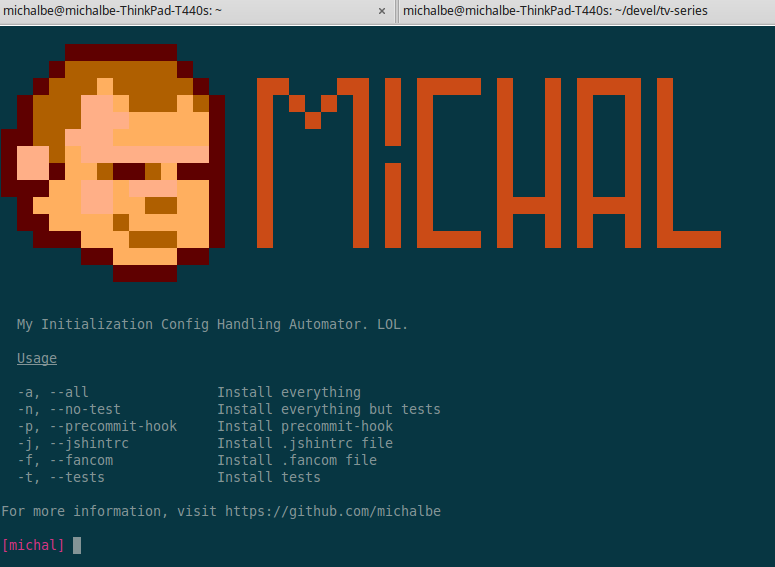Click the 'My Initialization Config Handling Automator. LOL.' line
Screen dimensions: 775x567
[x=213, y=325]
